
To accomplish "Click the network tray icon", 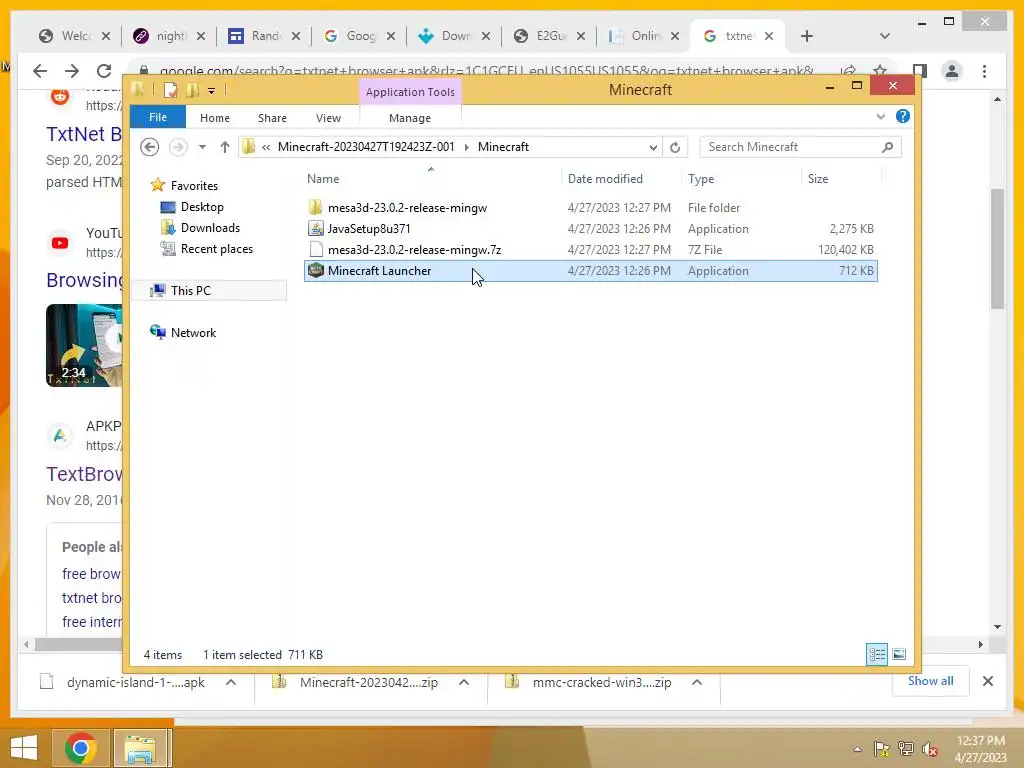I will point(906,749).
